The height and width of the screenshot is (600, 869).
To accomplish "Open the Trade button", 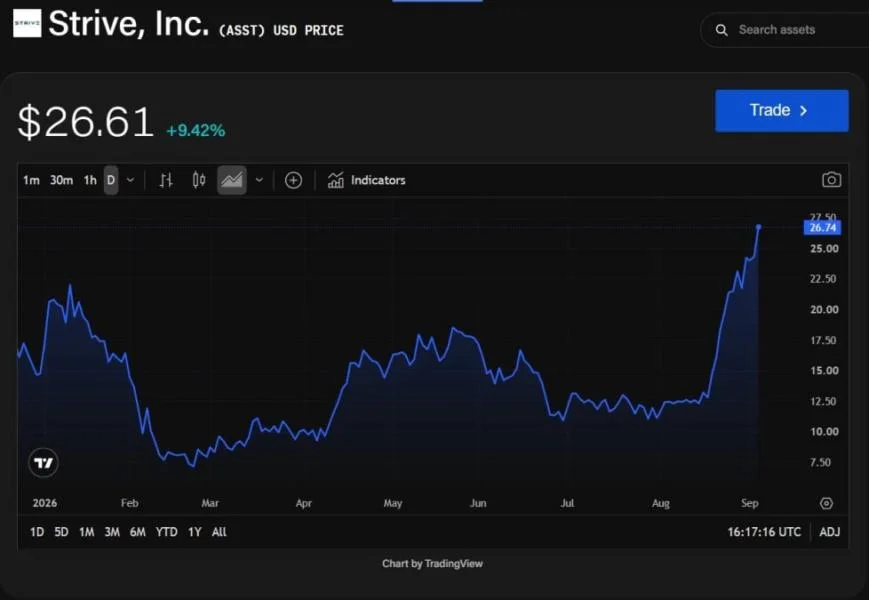I will (x=781, y=110).
